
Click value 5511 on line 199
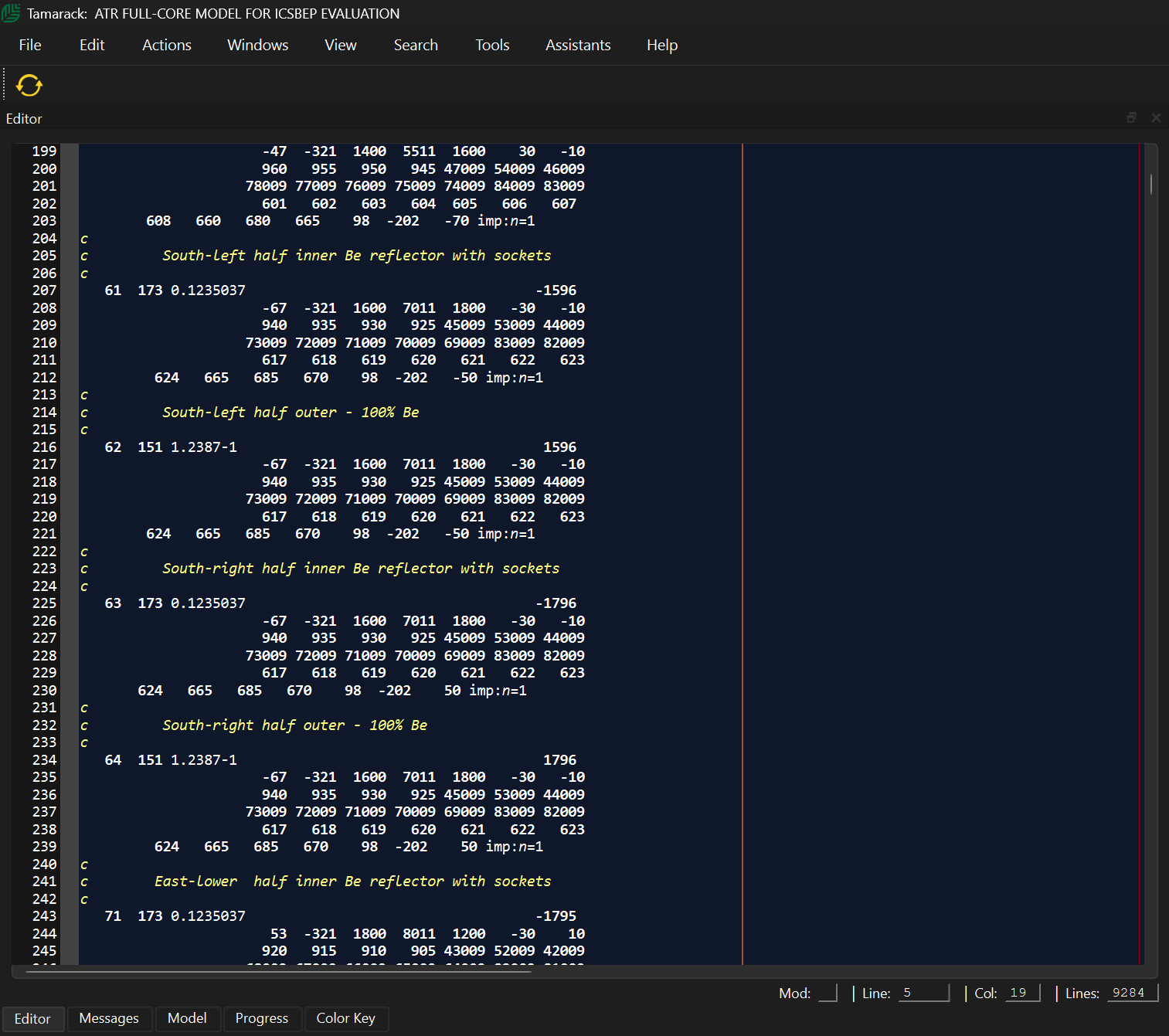[419, 151]
